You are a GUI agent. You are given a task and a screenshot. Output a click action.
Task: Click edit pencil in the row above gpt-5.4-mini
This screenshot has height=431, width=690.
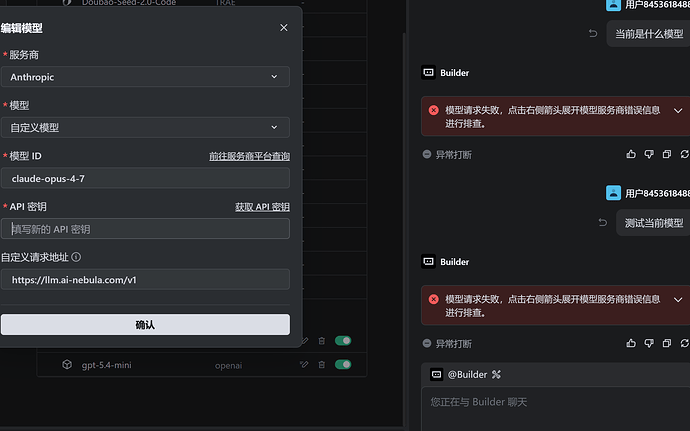[304, 341]
